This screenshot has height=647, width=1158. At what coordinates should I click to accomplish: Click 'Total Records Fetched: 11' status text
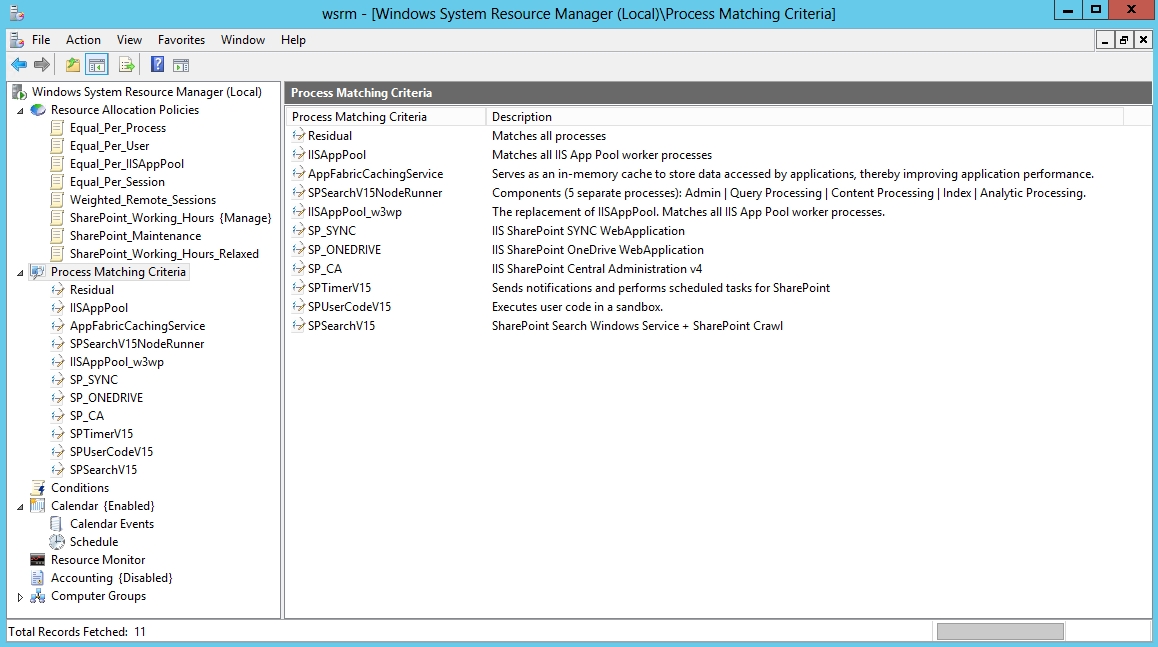point(77,632)
